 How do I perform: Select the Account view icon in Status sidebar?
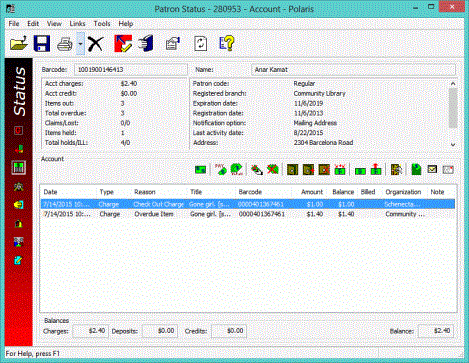(x=19, y=167)
